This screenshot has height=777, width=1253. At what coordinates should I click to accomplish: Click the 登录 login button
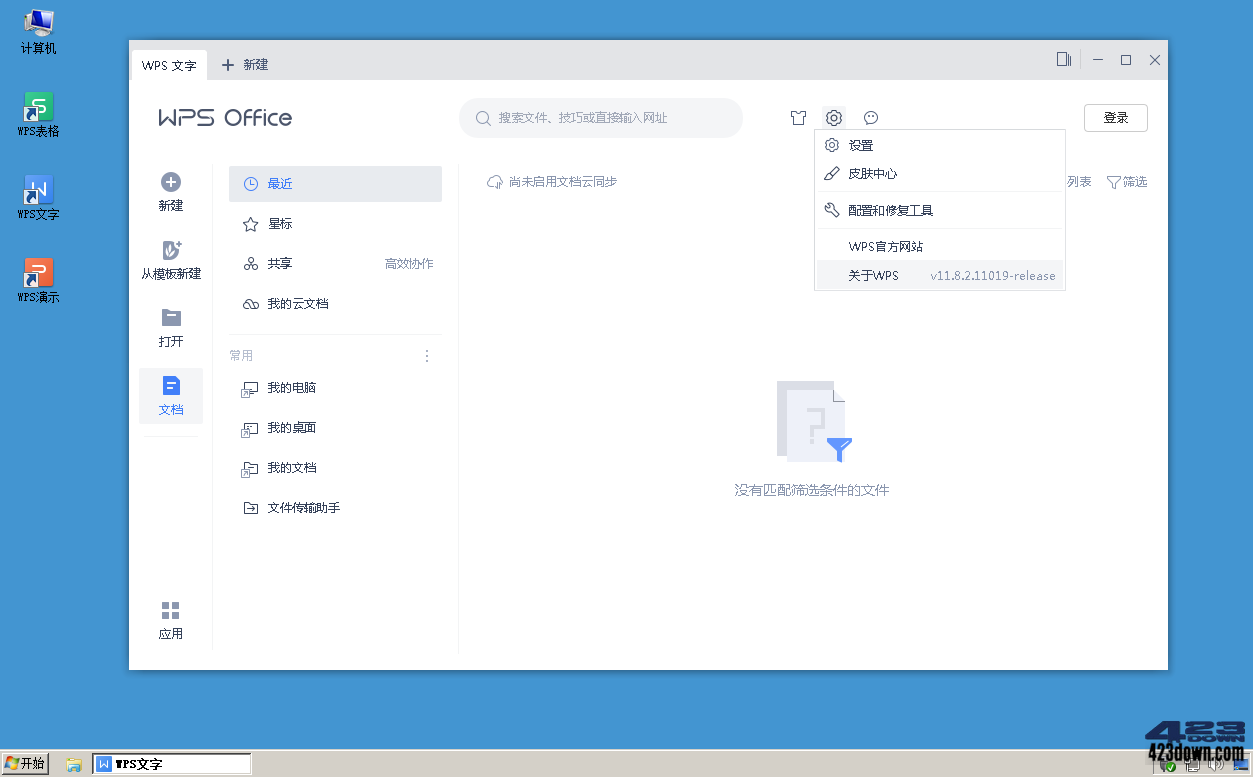[1115, 117]
